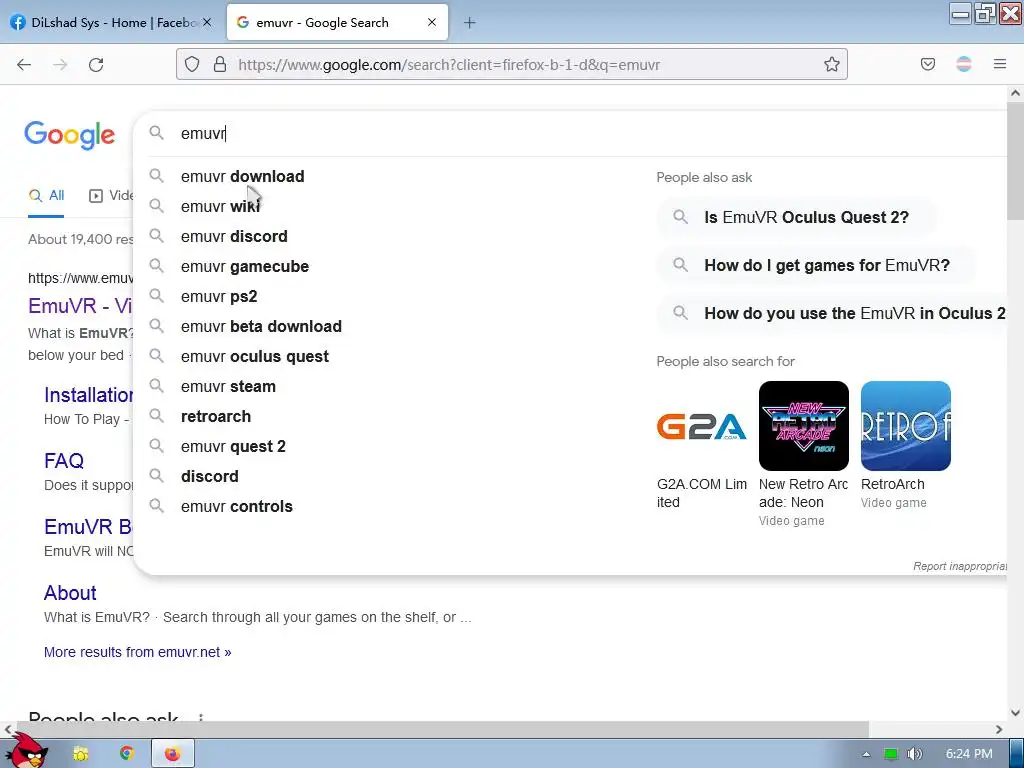Open Firefox account avatar menu

click(x=964, y=64)
